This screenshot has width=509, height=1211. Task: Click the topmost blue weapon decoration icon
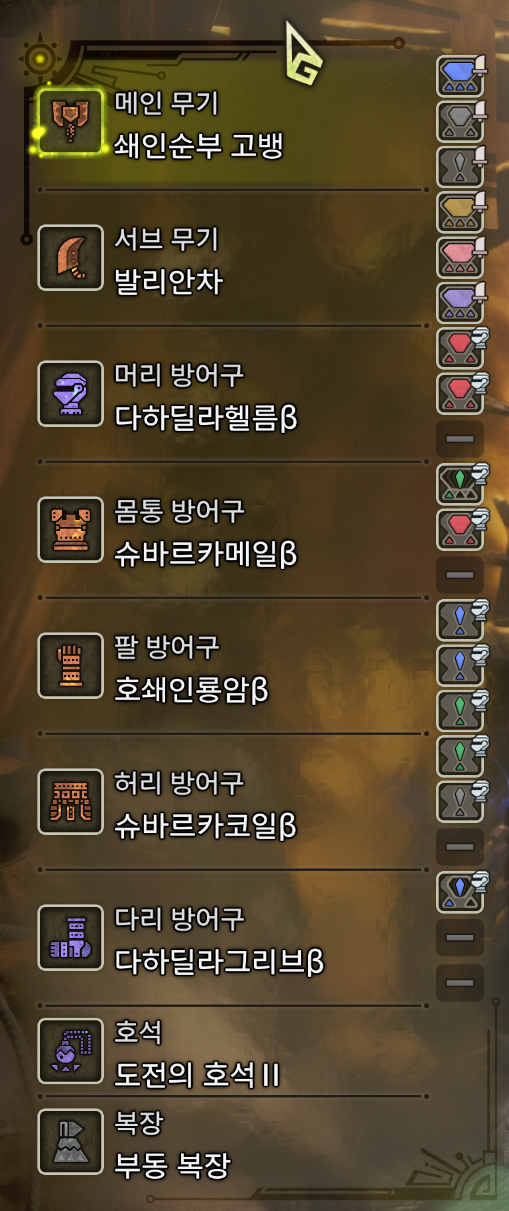(460, 76)
